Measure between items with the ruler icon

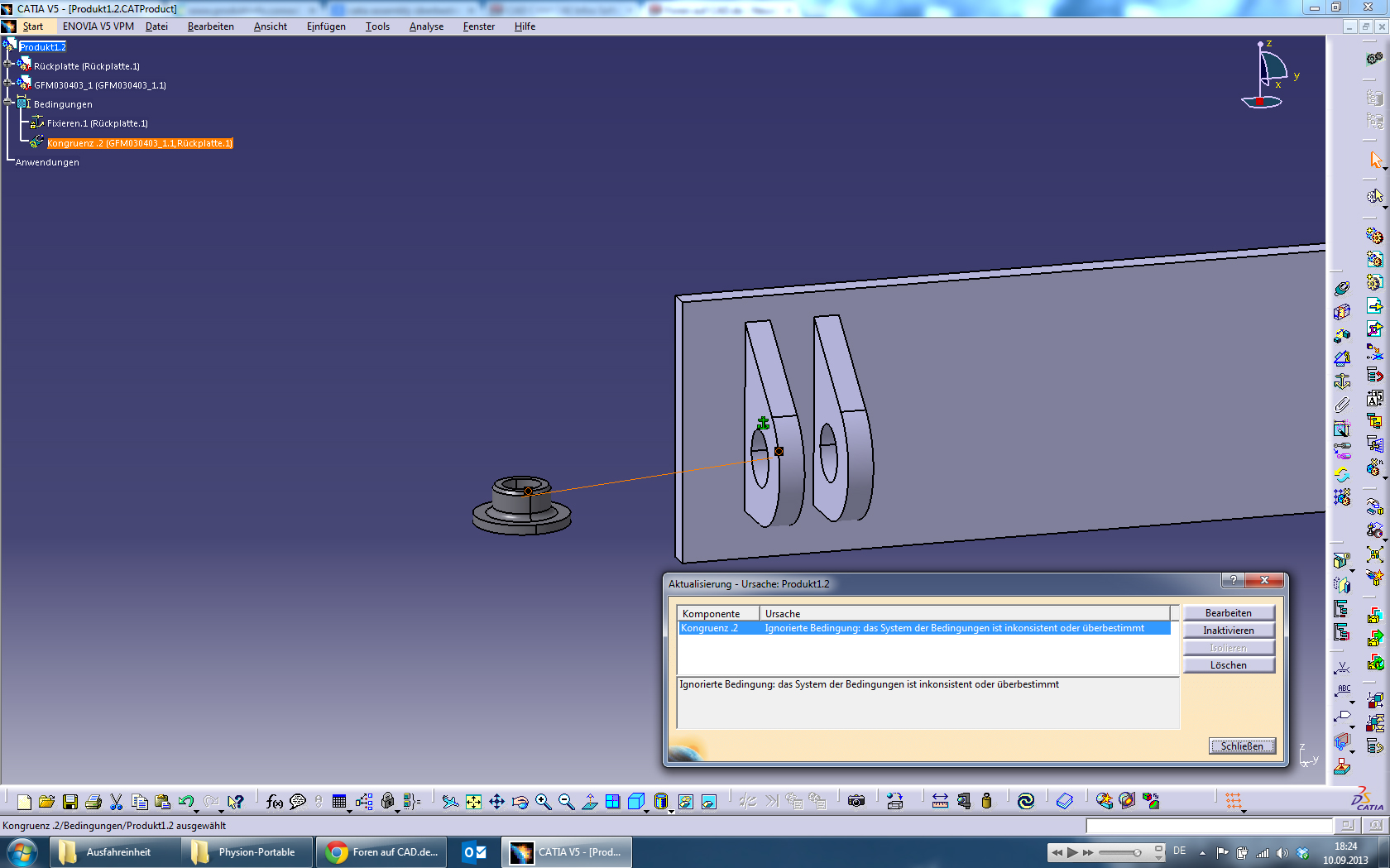pos(940,801)
